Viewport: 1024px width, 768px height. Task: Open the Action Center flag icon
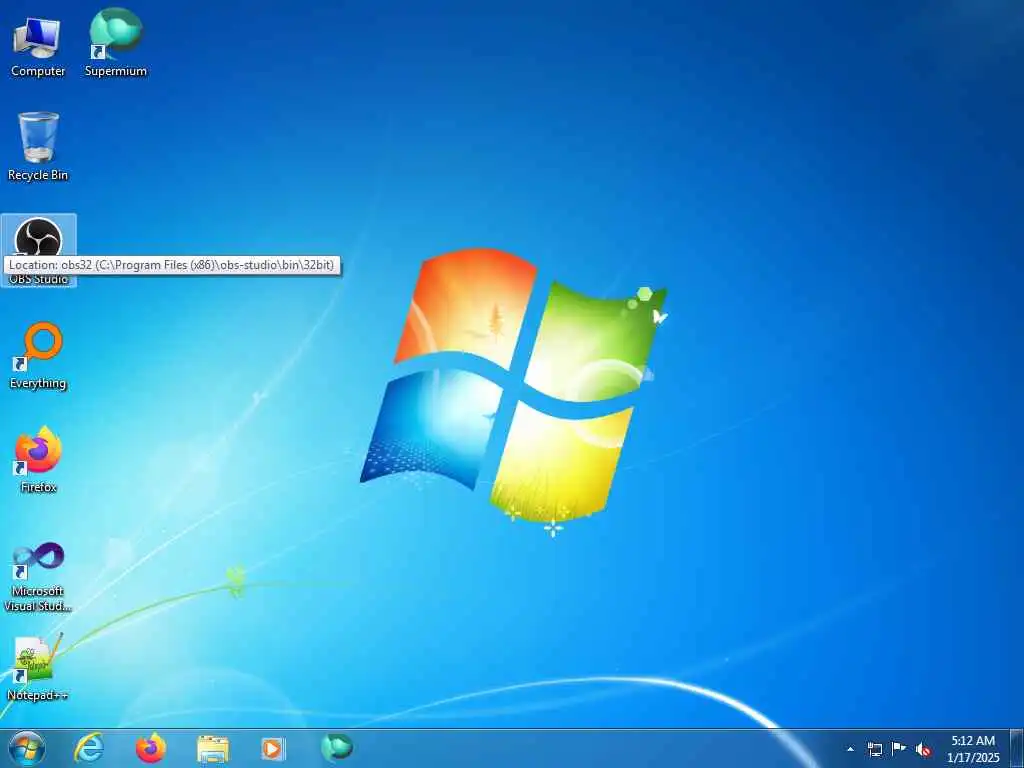click(899, 749)
